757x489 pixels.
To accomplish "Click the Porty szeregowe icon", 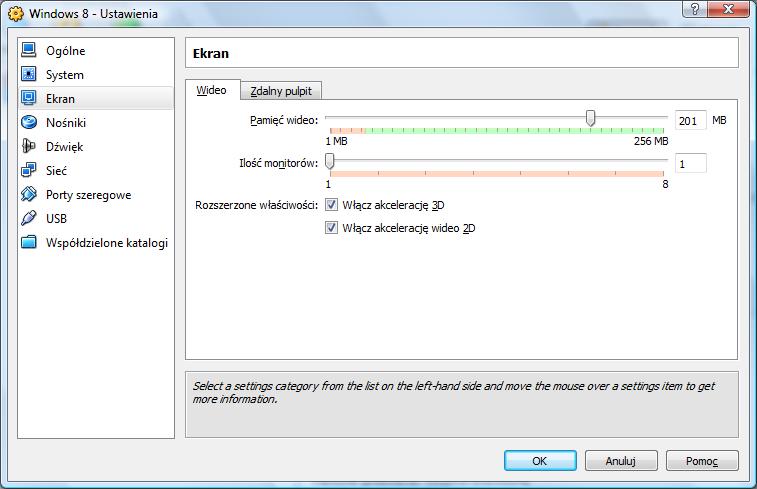I will [28, 195].
